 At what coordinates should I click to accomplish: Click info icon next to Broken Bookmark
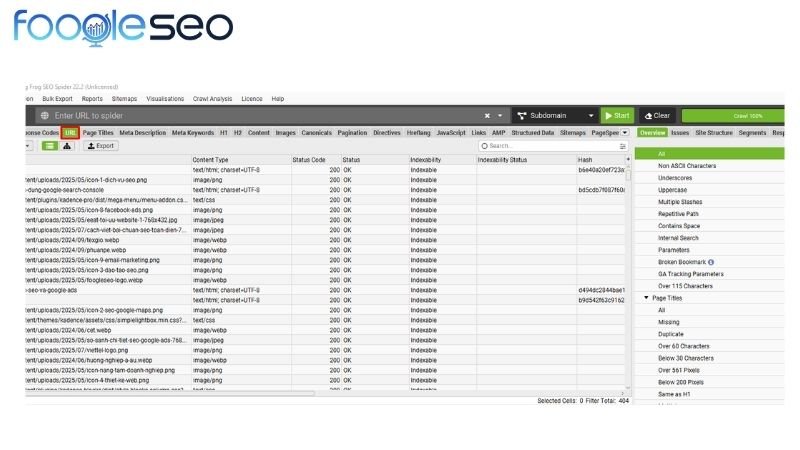[711, 262]
